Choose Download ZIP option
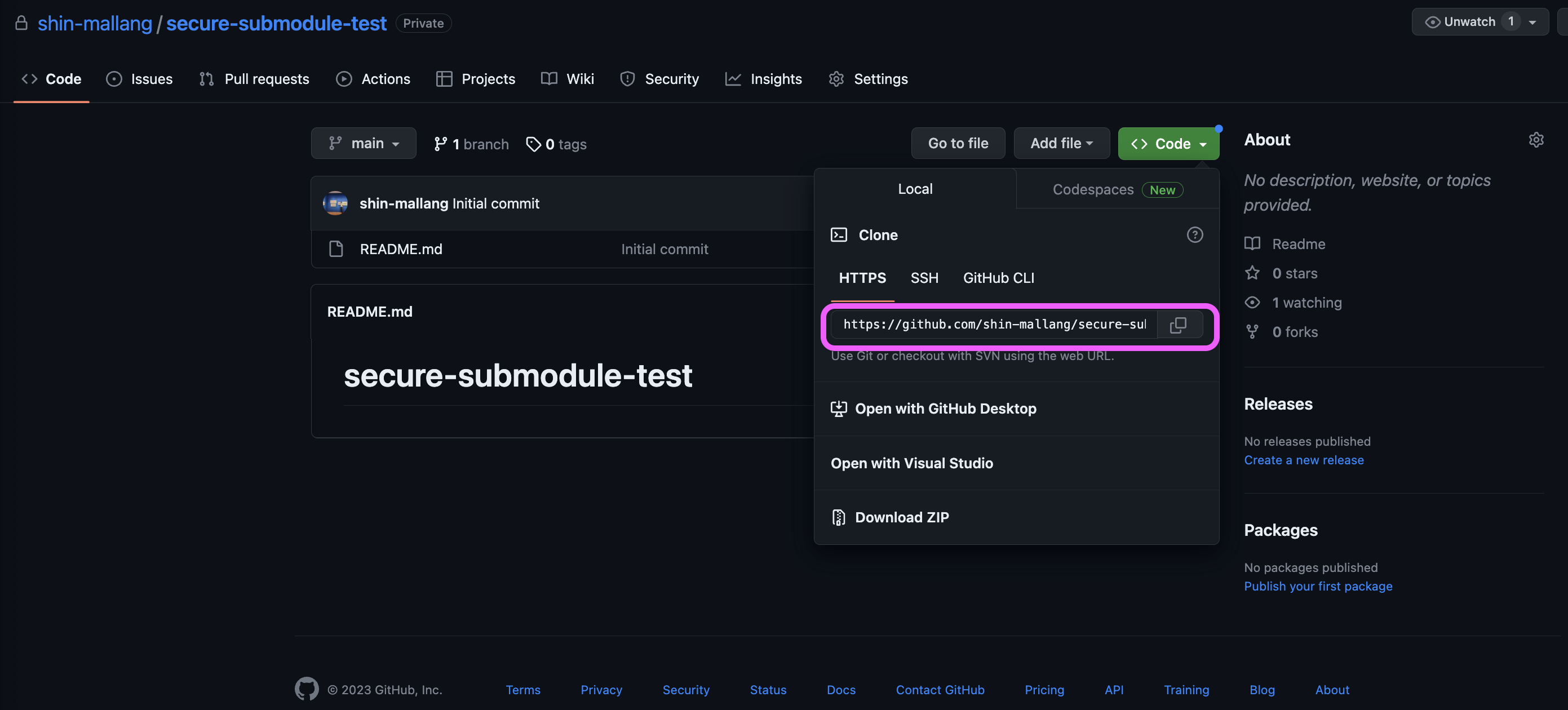This screenshot has height=710, width=1568. [901, 517]
